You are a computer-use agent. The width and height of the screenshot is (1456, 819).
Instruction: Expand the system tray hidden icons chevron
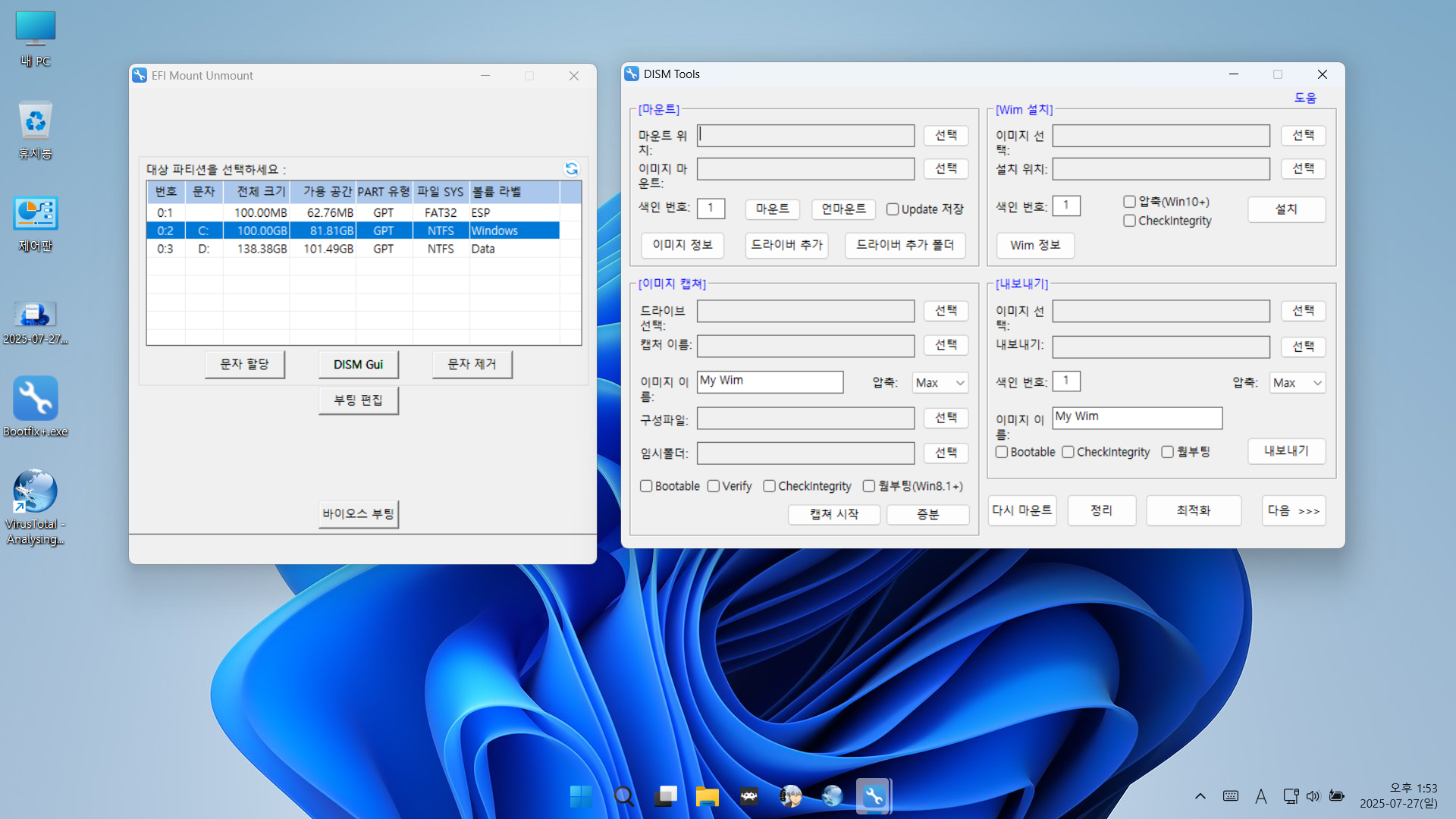click(1200, 796)
